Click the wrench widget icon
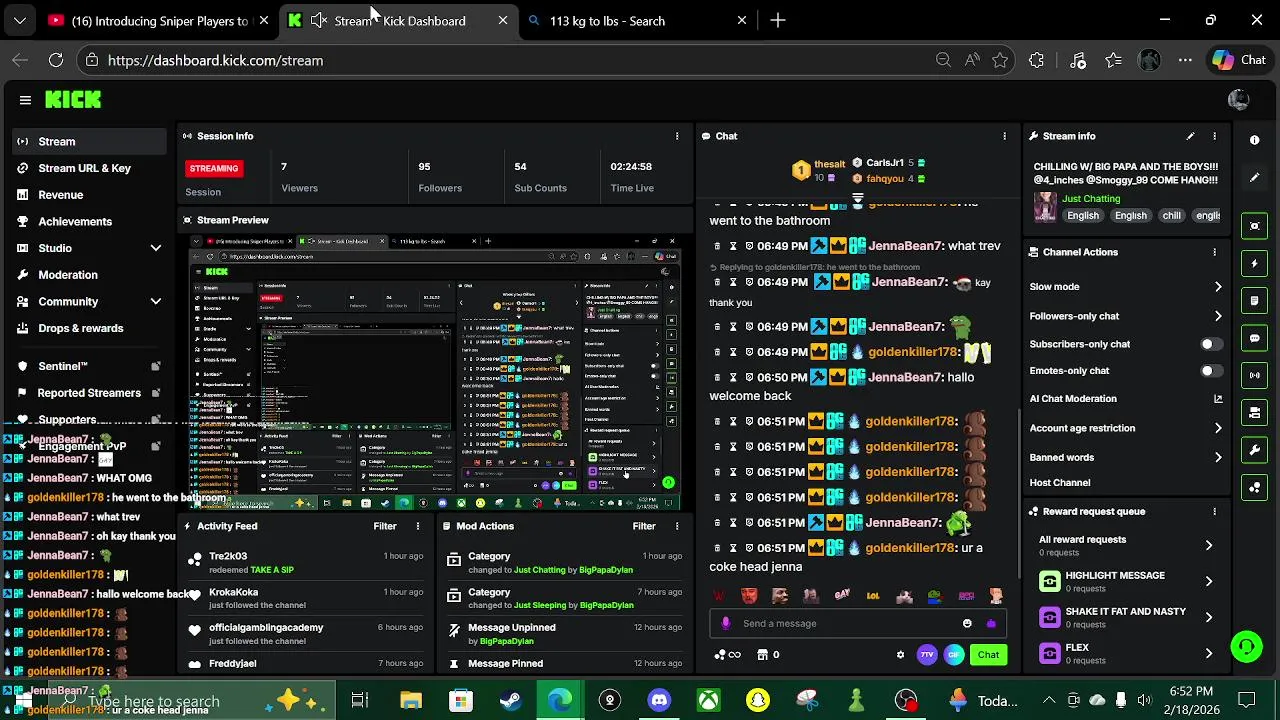Viewport: 1280px width, 720px height. (1254, 450)
